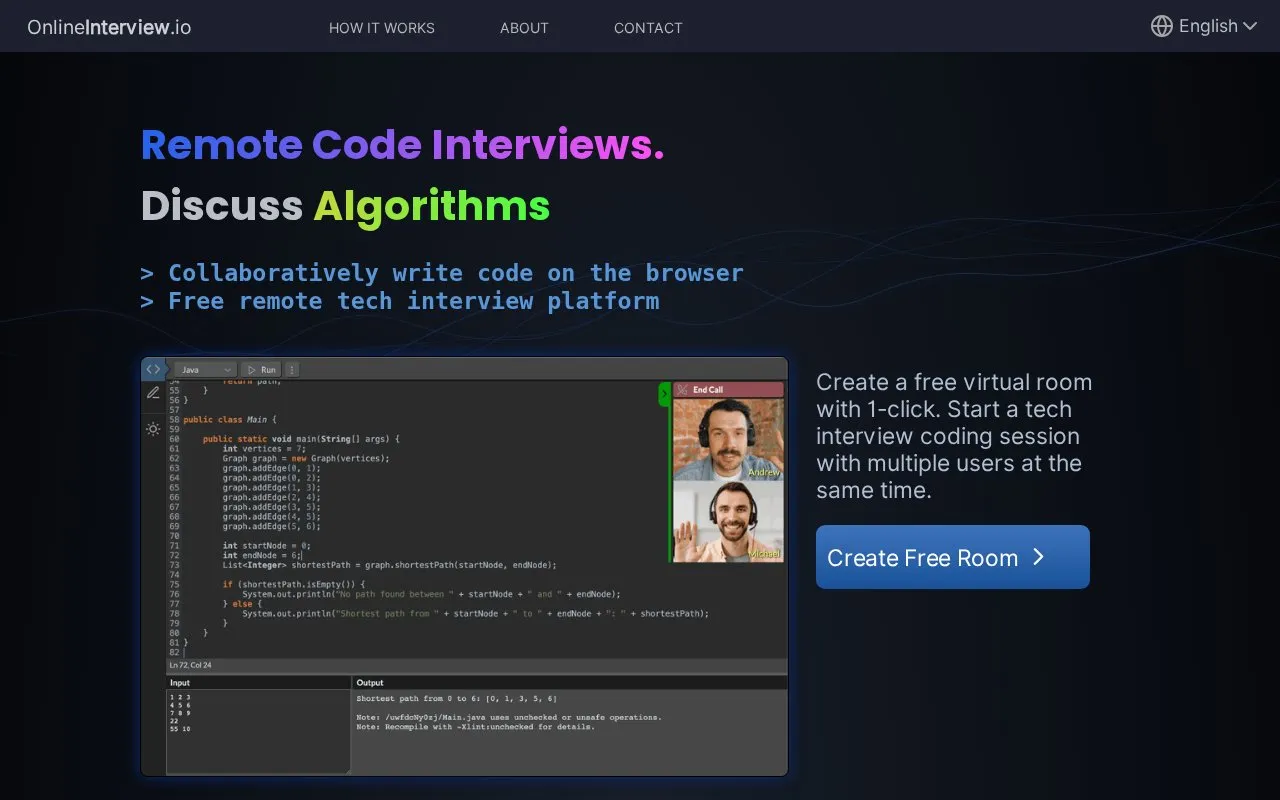Click inside the Input panel text area
The width and height of the screenshot is (1280, 800).
(258, 731)
